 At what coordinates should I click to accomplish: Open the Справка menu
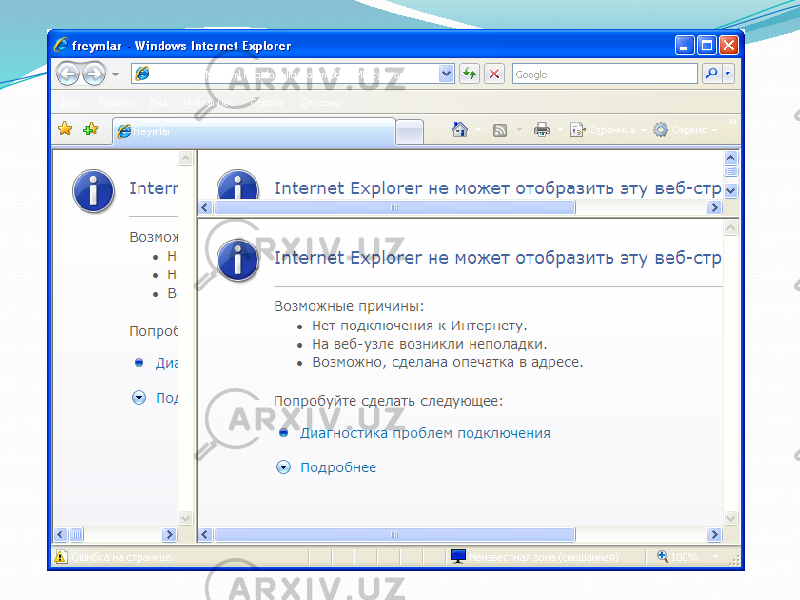pyautogui.click(x=320, y=103)
